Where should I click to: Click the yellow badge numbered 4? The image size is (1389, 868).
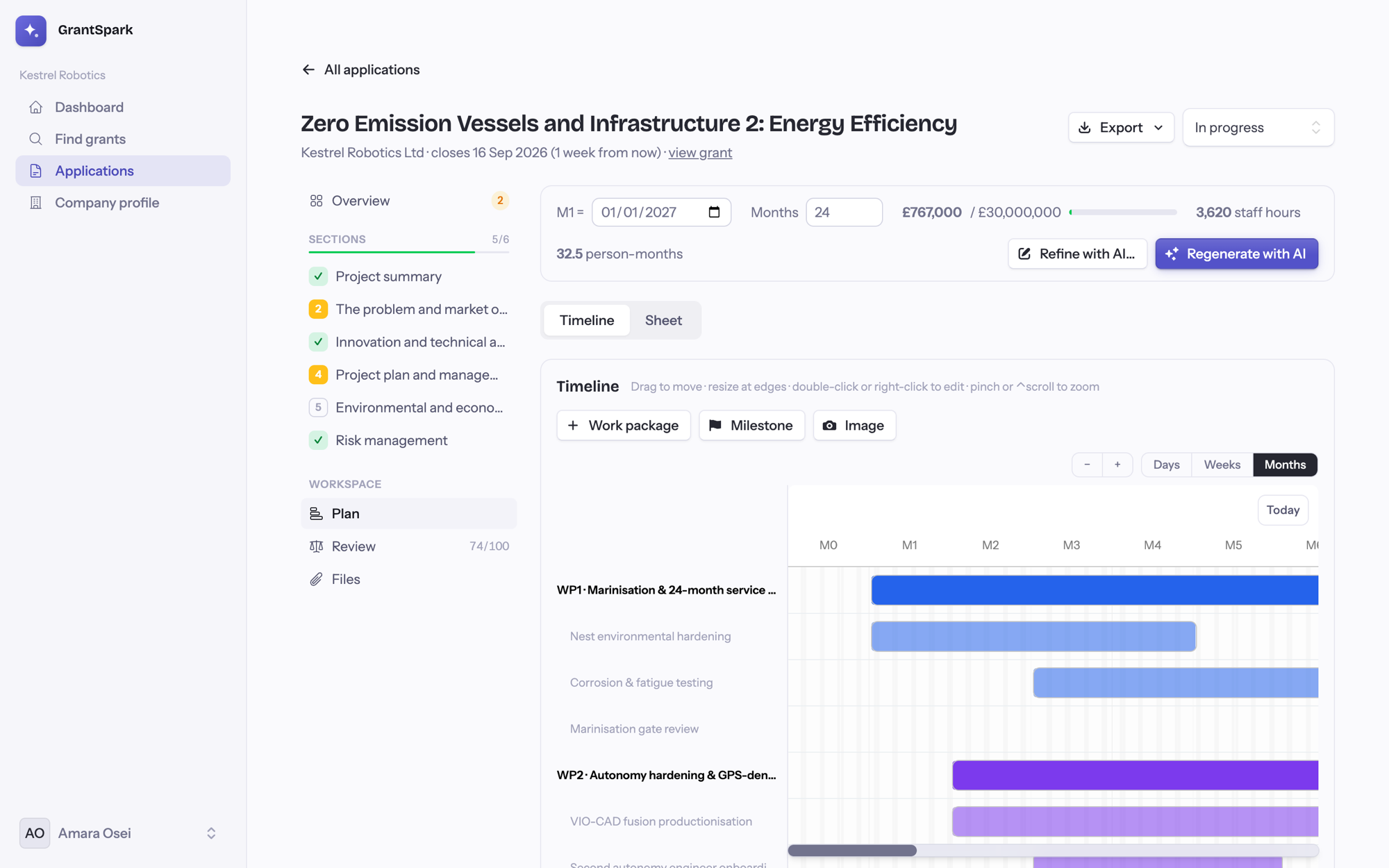click(x=318, y=375)
